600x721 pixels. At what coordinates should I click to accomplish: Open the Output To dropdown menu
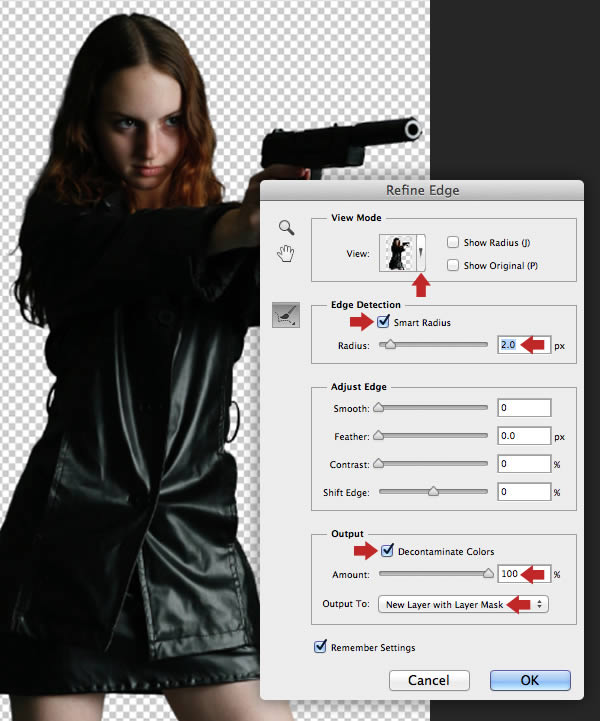[463, 604]
